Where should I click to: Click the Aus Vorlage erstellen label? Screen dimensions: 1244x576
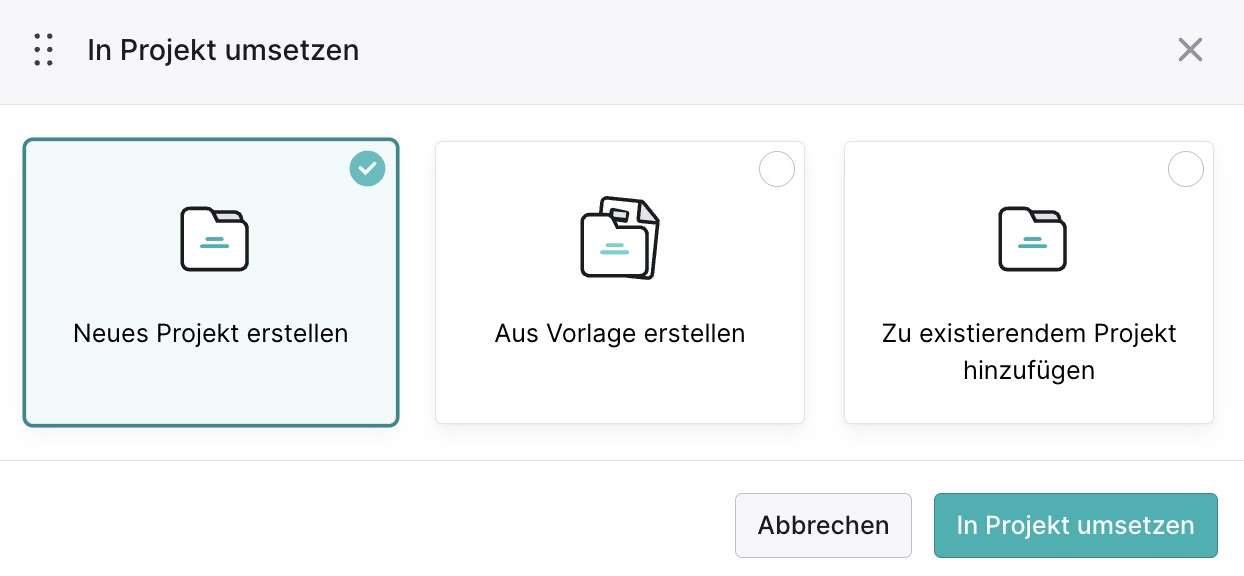coord(620,333)
